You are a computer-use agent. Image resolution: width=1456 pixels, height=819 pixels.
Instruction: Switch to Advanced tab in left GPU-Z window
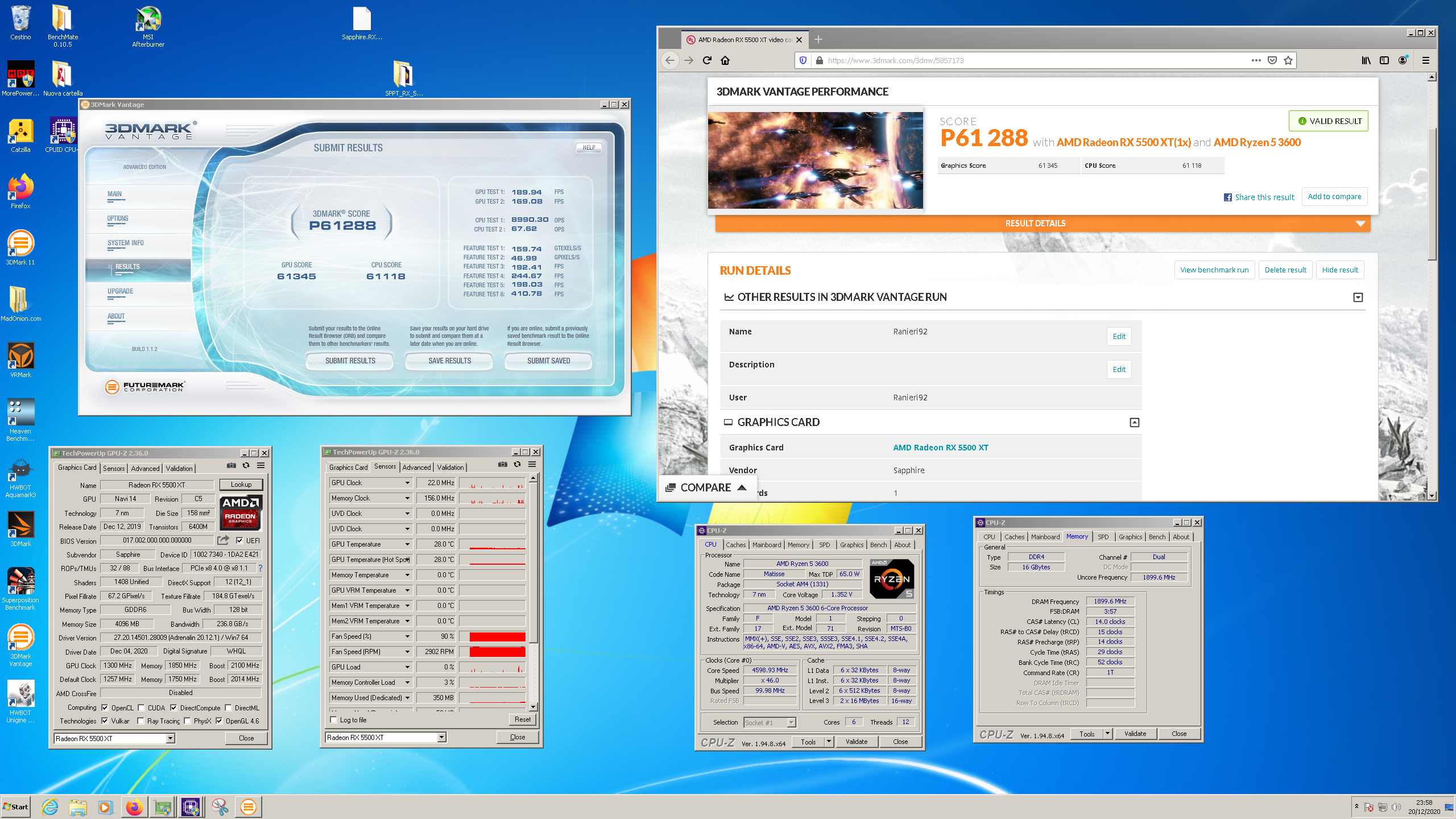(145, 468)
